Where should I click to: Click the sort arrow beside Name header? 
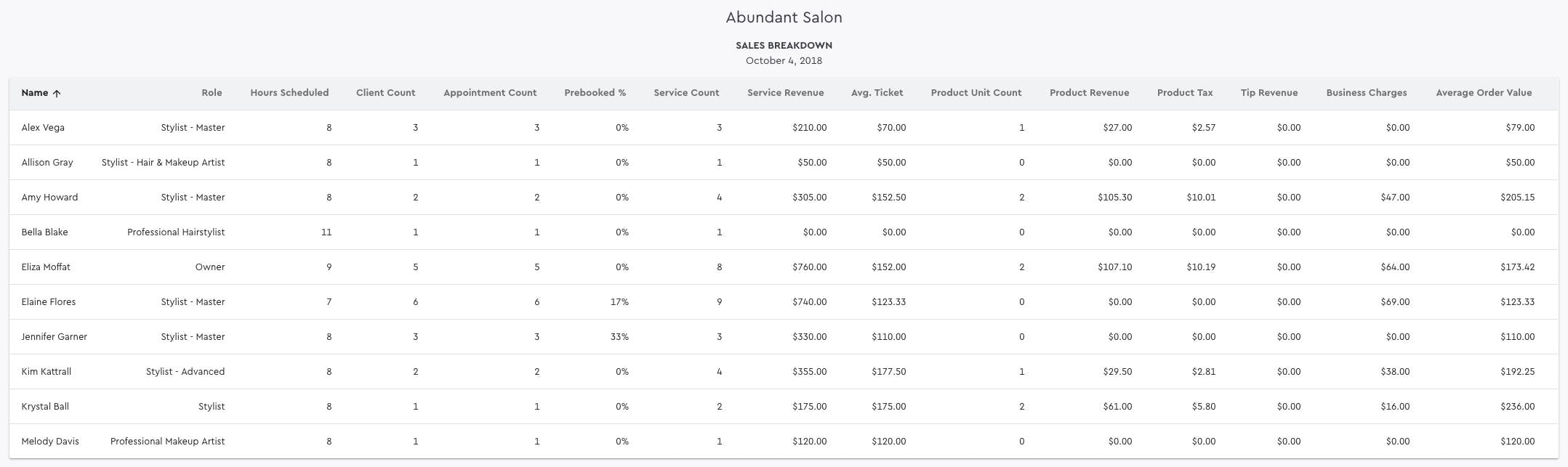[x=57, y=94]
